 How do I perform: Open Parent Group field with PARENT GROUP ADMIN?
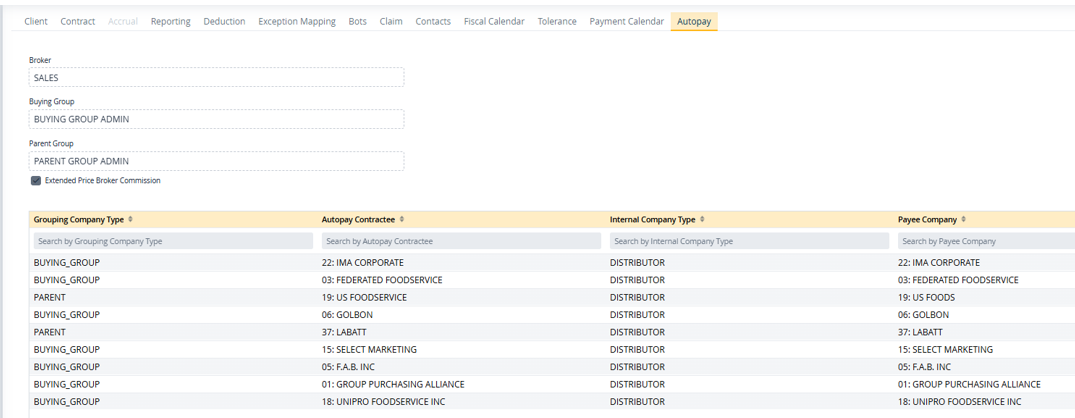click(216, 161)
